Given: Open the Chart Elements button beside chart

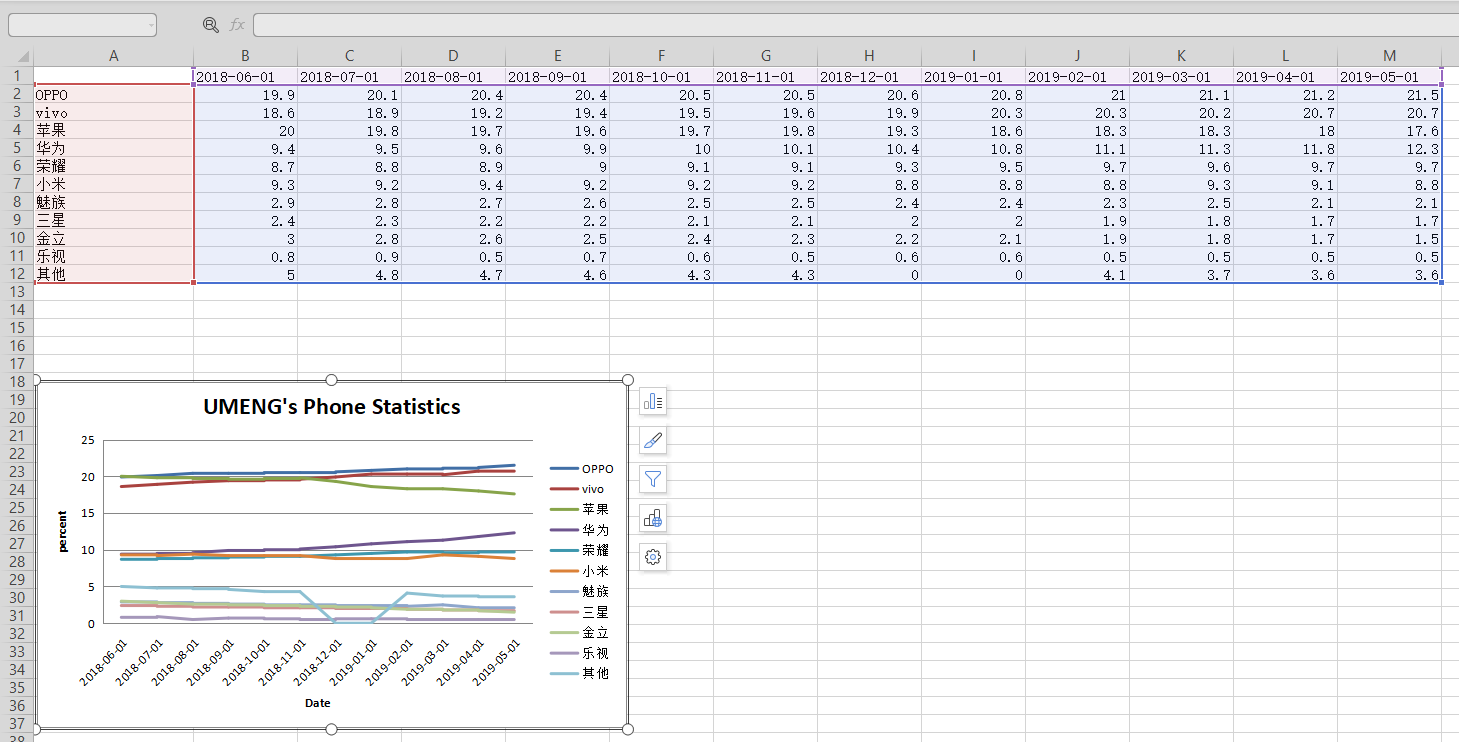Looking at the screenshot, I should coord(654,402).
